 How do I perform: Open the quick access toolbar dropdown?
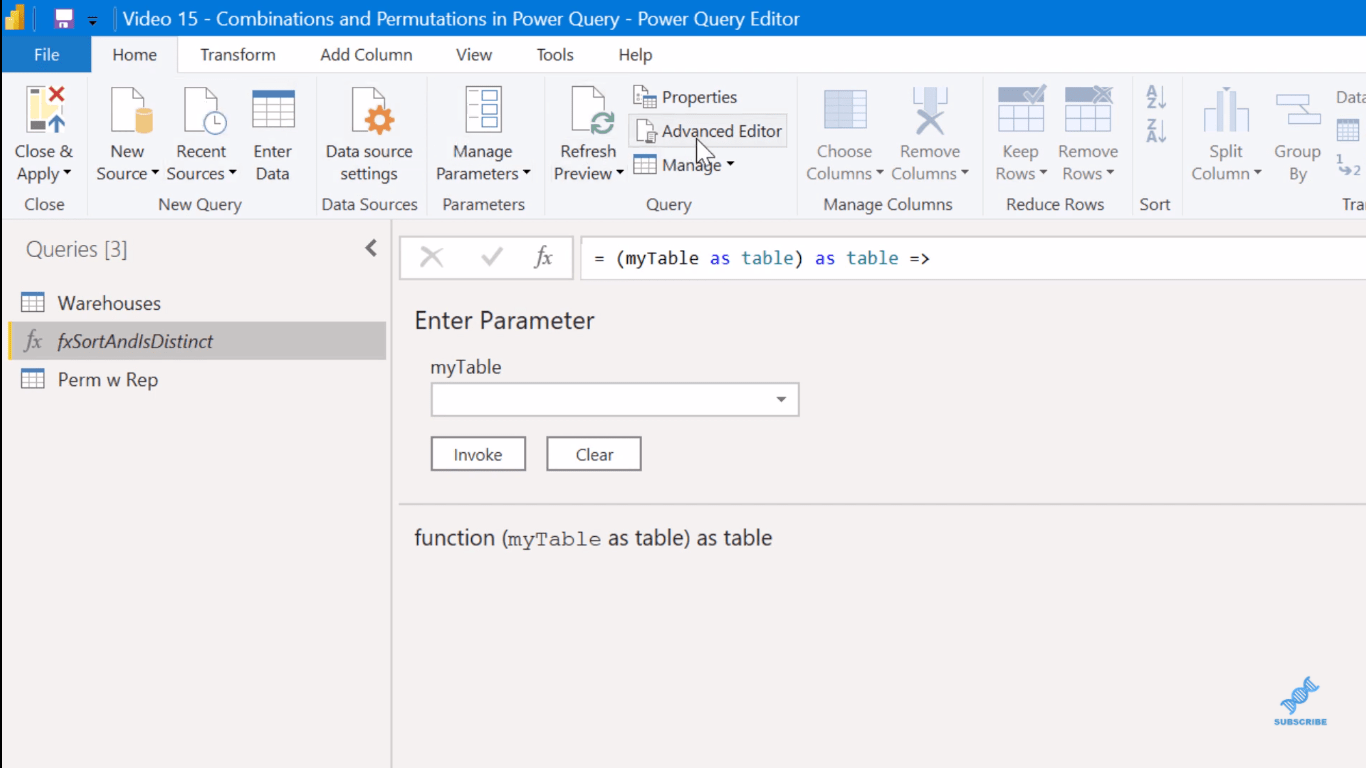point(93,20)
